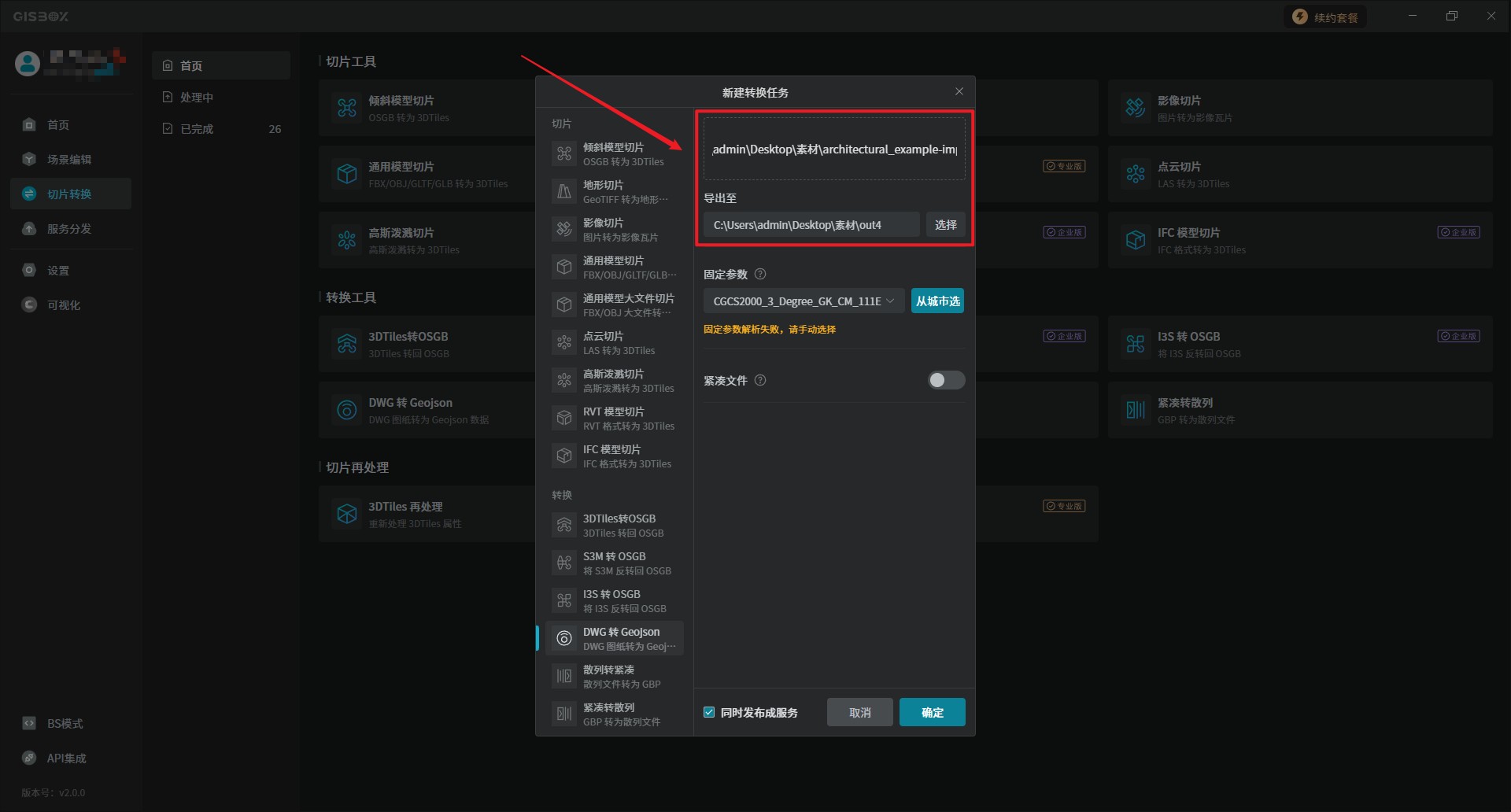Image resolution: width=1511 pixels, height=812 pixels.
Task: Open 从城市选 city selection button
Action: tap(937, 301)
